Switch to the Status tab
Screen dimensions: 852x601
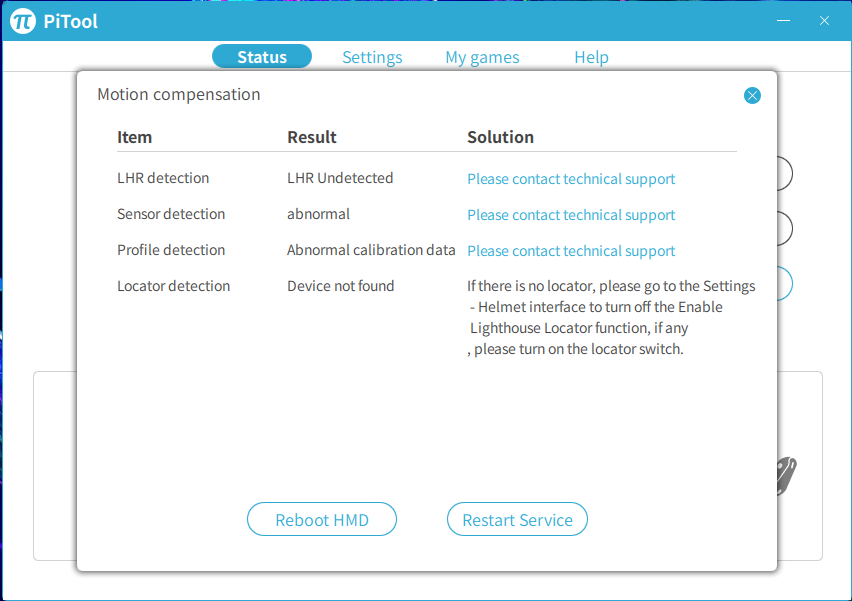coord(262,57)
